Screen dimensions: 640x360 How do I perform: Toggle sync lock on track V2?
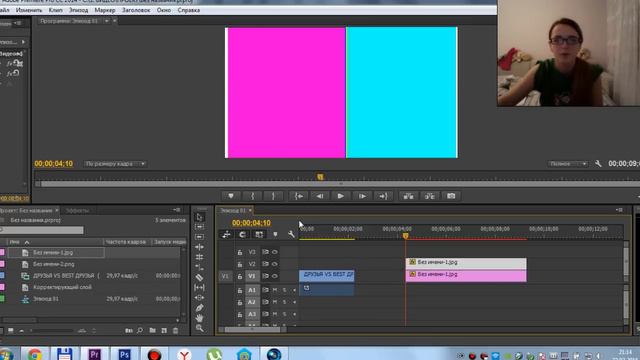pos(265,264)
